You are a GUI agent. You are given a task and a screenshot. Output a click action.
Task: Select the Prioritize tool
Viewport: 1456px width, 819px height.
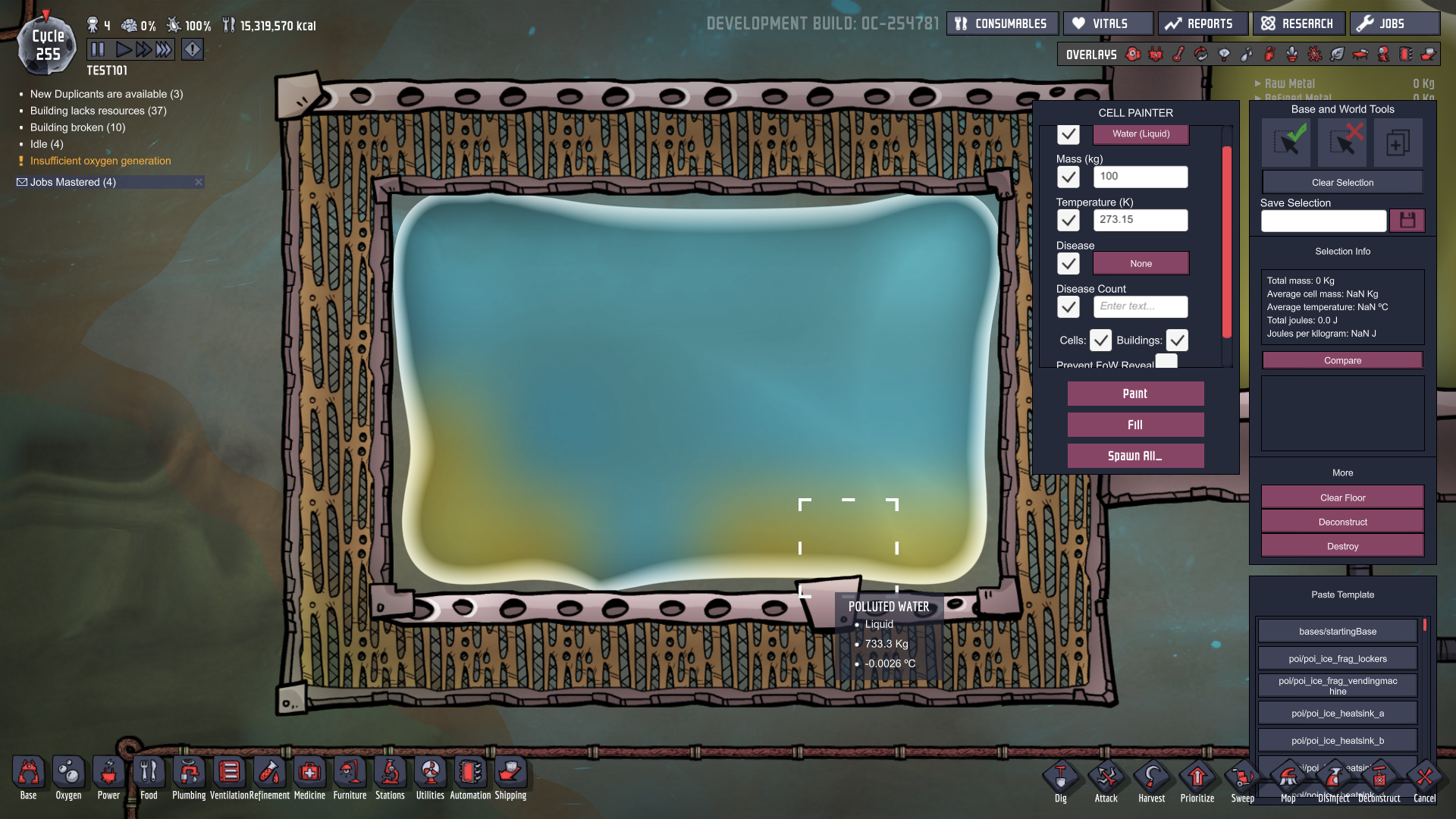pyautogui.click(x=1197, y=778)
